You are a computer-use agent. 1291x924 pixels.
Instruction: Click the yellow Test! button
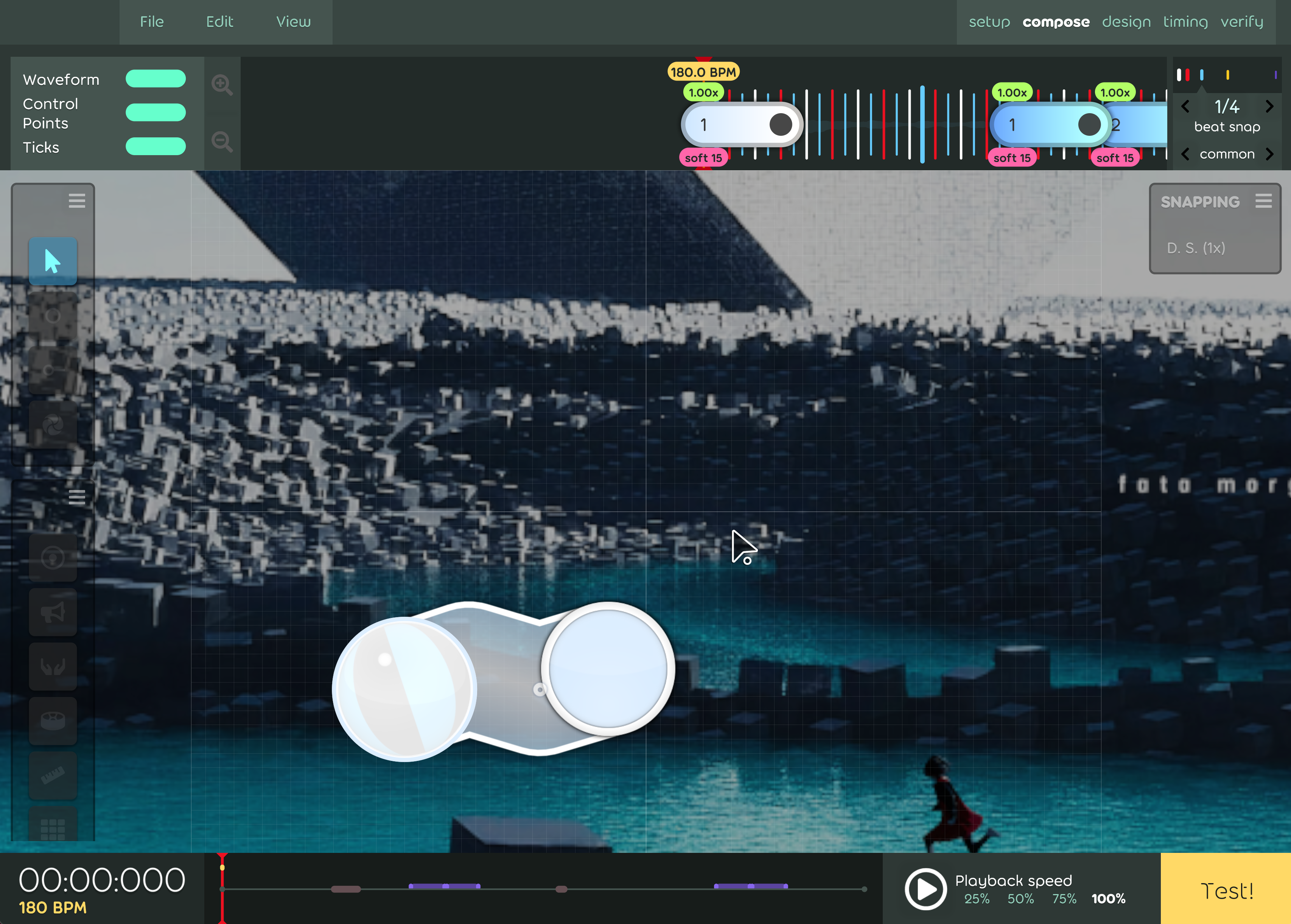click(1226, 889)
